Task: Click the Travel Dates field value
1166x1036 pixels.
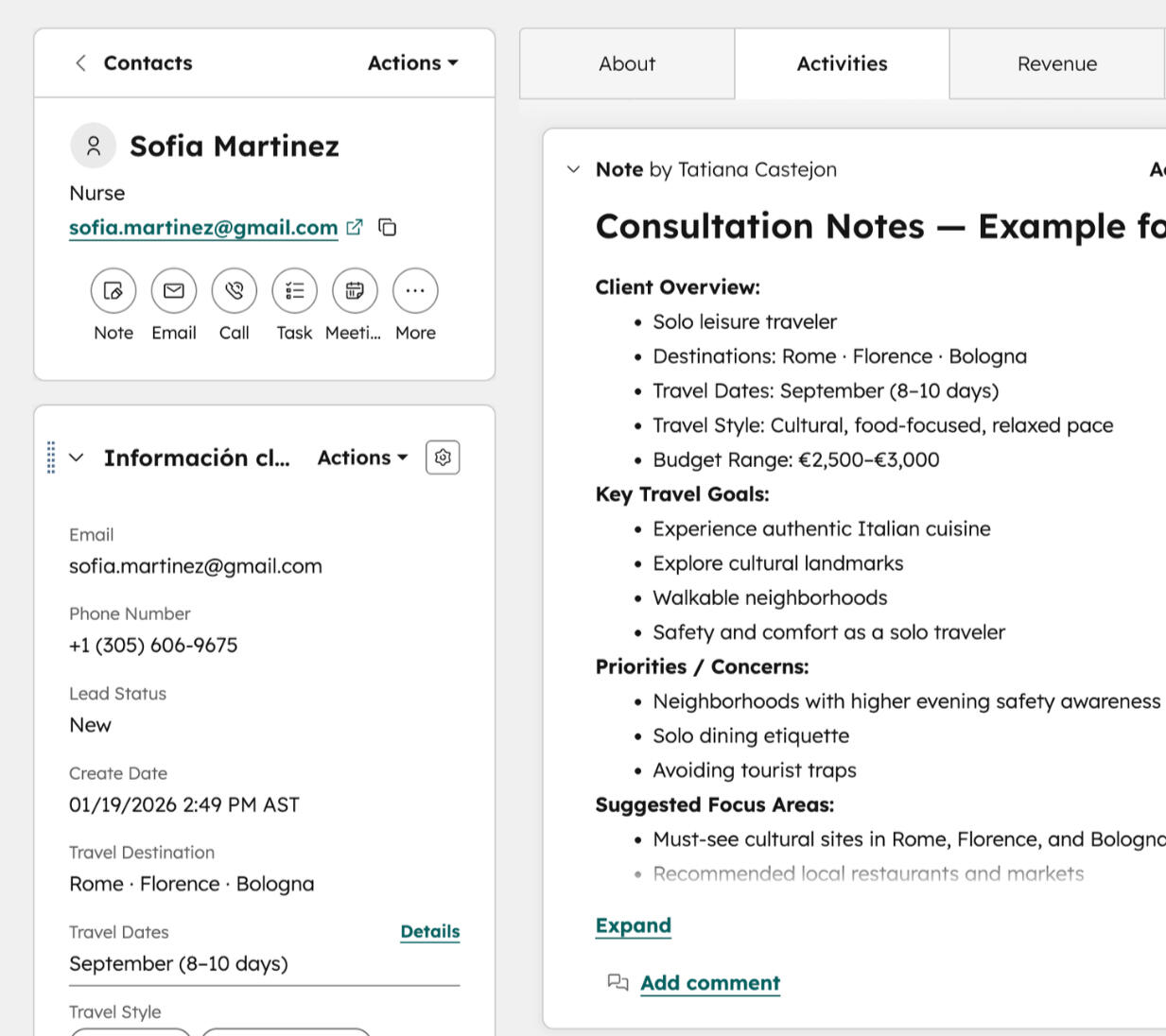Action: [179, 963]
